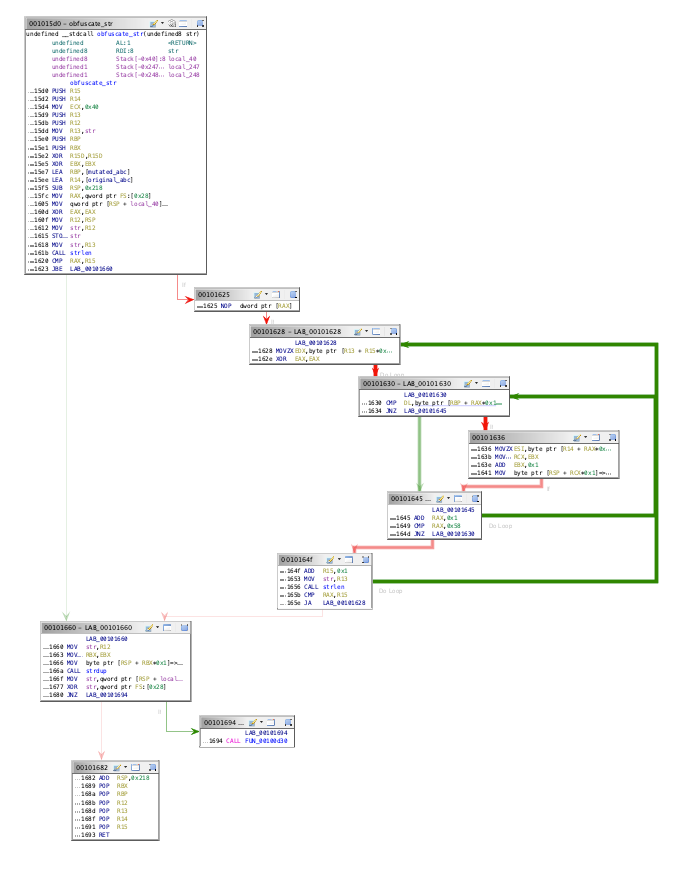This screenshot has height=881, width=696.
Task: Set background color on block 00101636
Action: point(577,437)
